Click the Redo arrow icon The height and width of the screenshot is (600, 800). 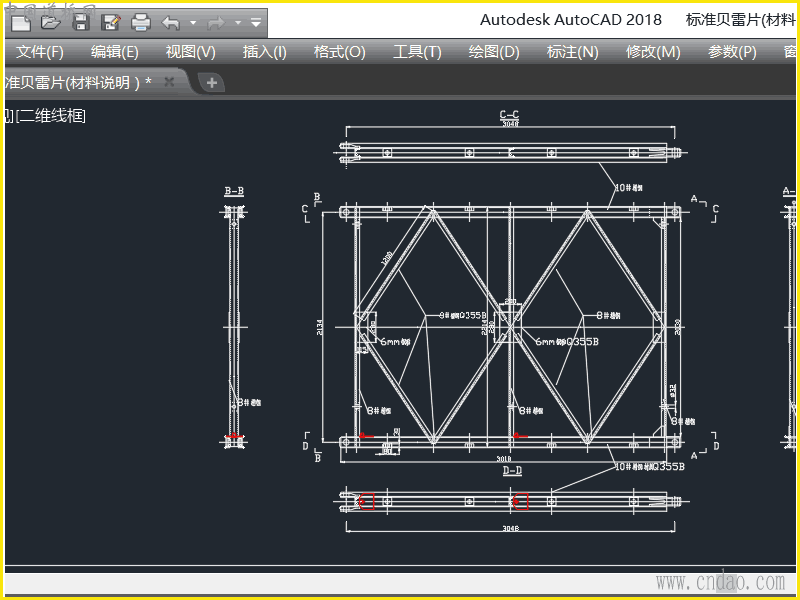pos(216,23)
